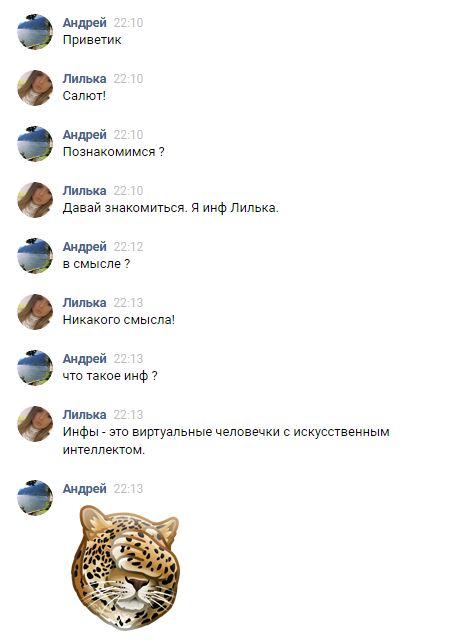
Task: Open Андрей's avatar next to "в смысле ?"
Action: pyautogui.click(x=35, y=256)
